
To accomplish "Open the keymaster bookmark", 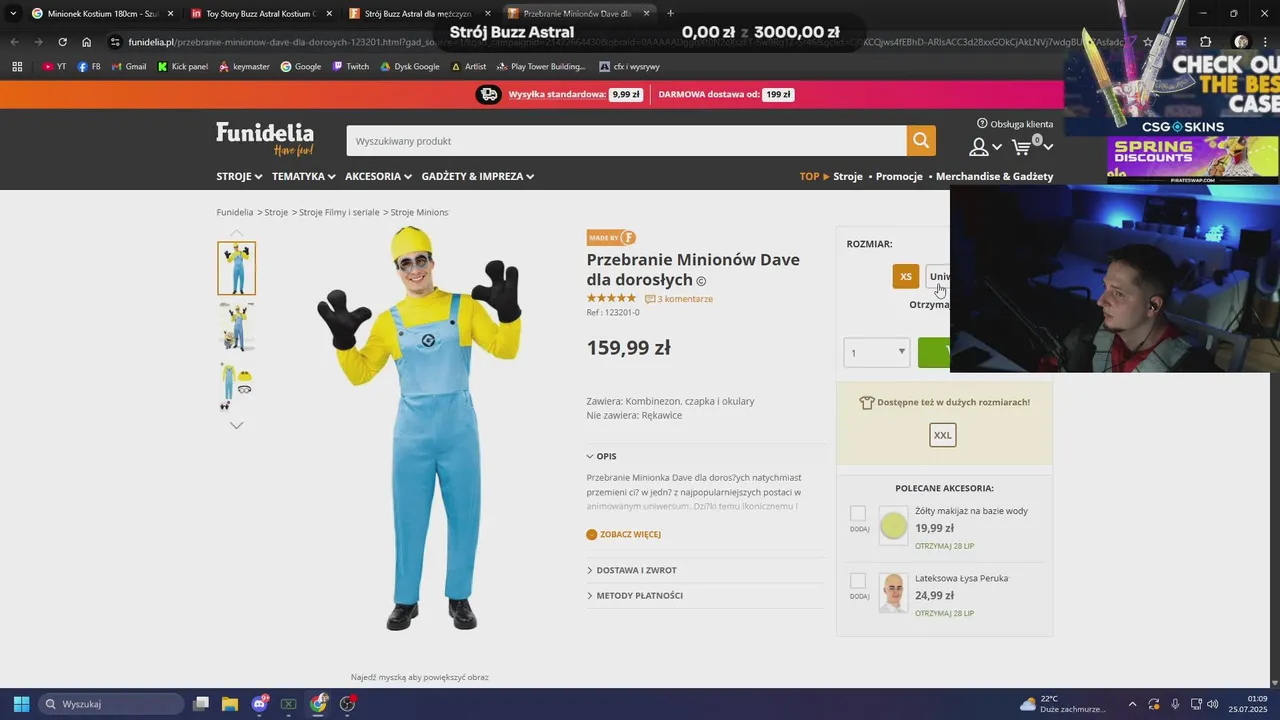I will point(244,66).
